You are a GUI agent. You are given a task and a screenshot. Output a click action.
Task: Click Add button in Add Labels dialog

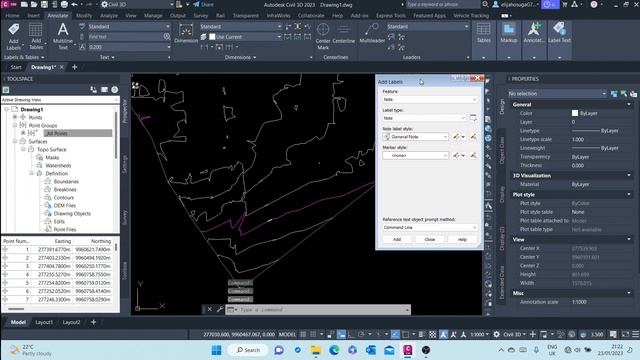pos(397,239)
